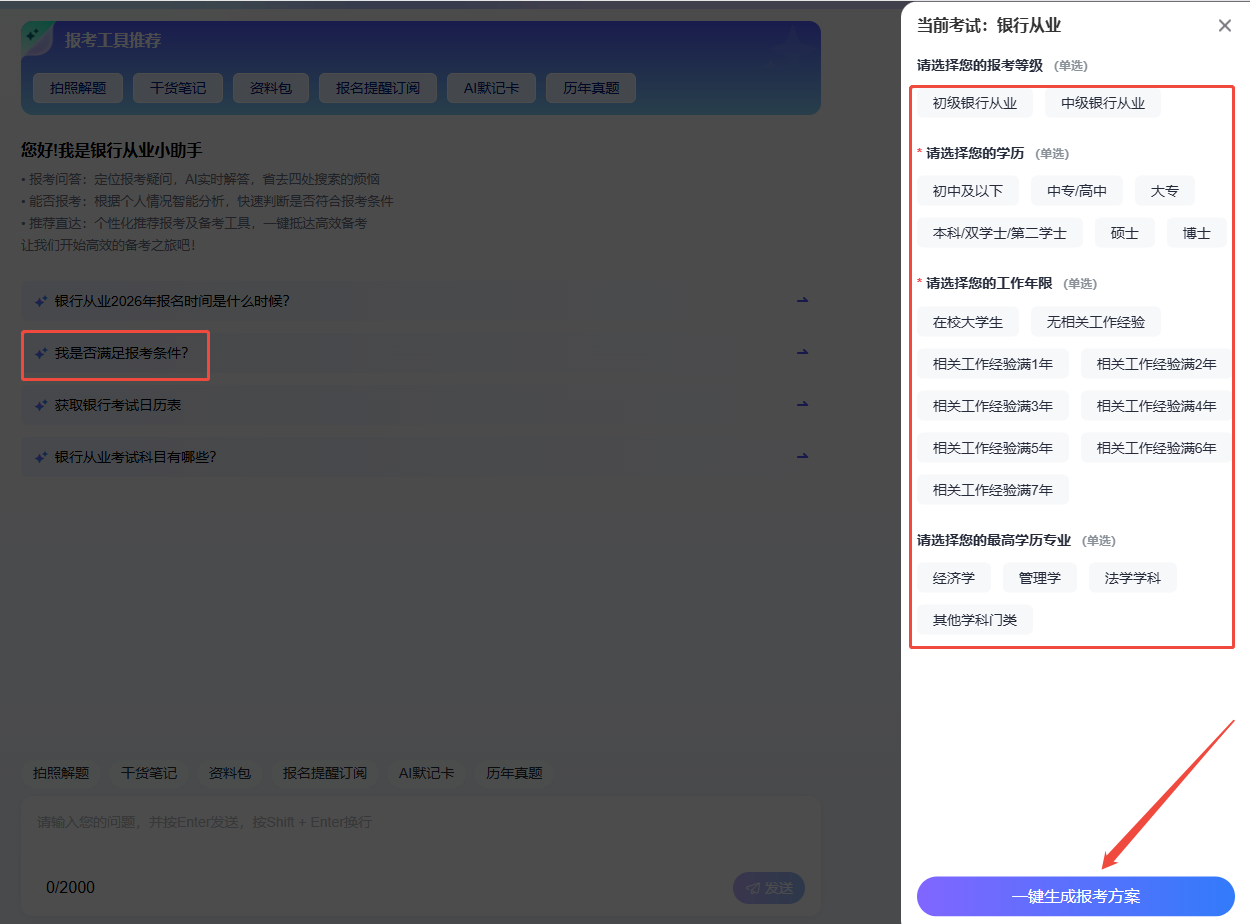Click arrow icon beside 银行从业2026年报名时间 question
The height and width of the screenshot is (924, 1250).
(802, 301)
